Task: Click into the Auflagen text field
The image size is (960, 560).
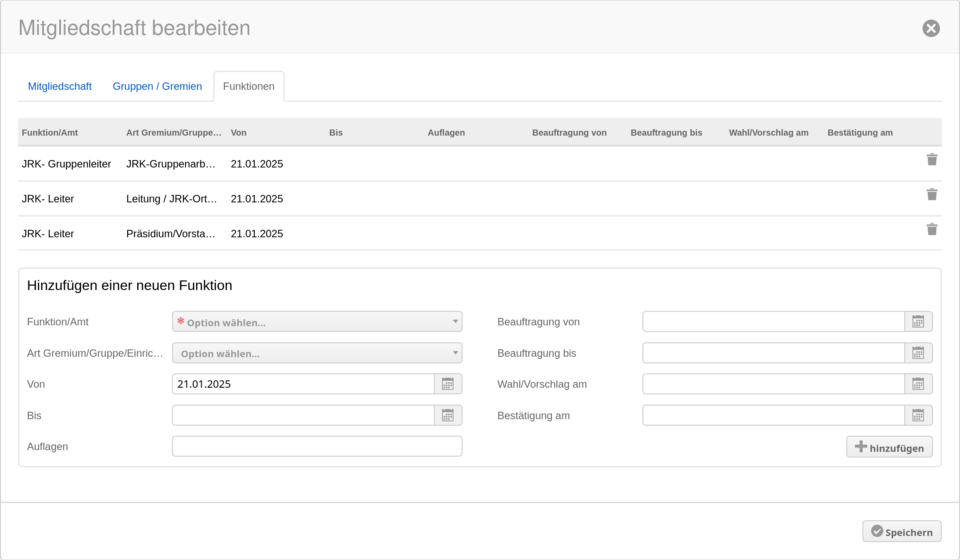Action: pos(317,446)
